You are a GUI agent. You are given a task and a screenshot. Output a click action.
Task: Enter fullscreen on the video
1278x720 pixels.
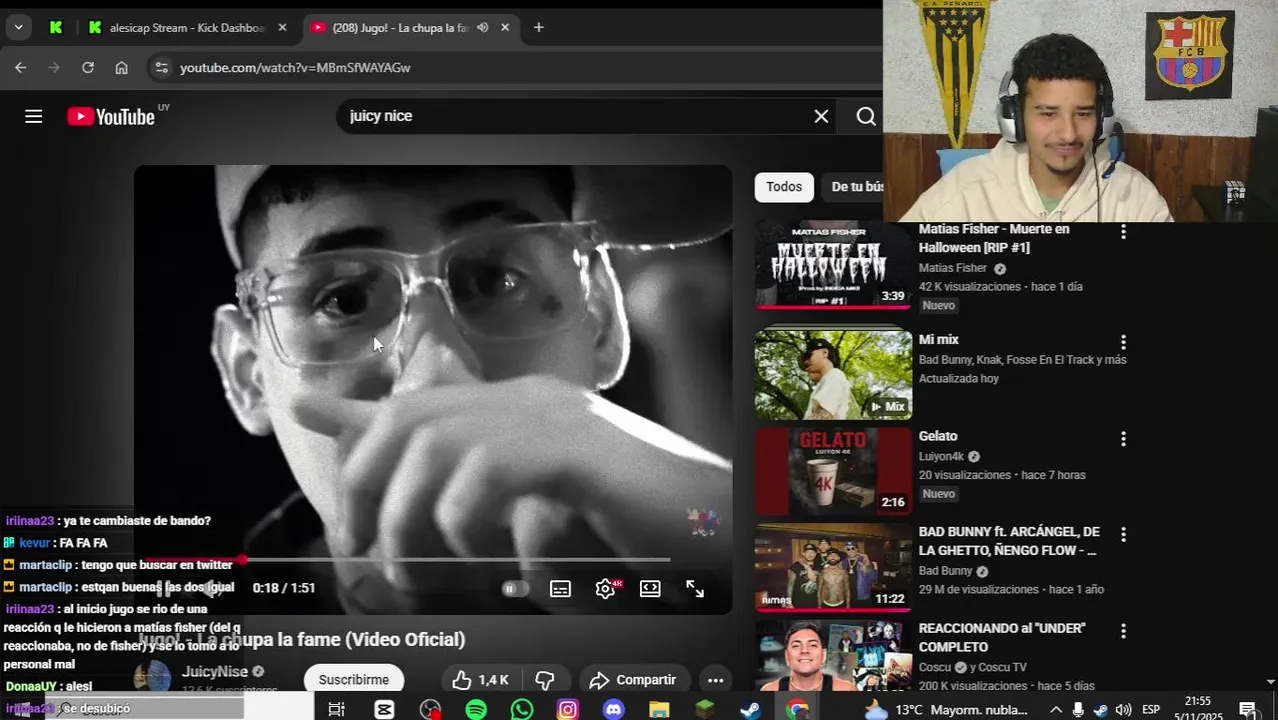pos(695,589)
